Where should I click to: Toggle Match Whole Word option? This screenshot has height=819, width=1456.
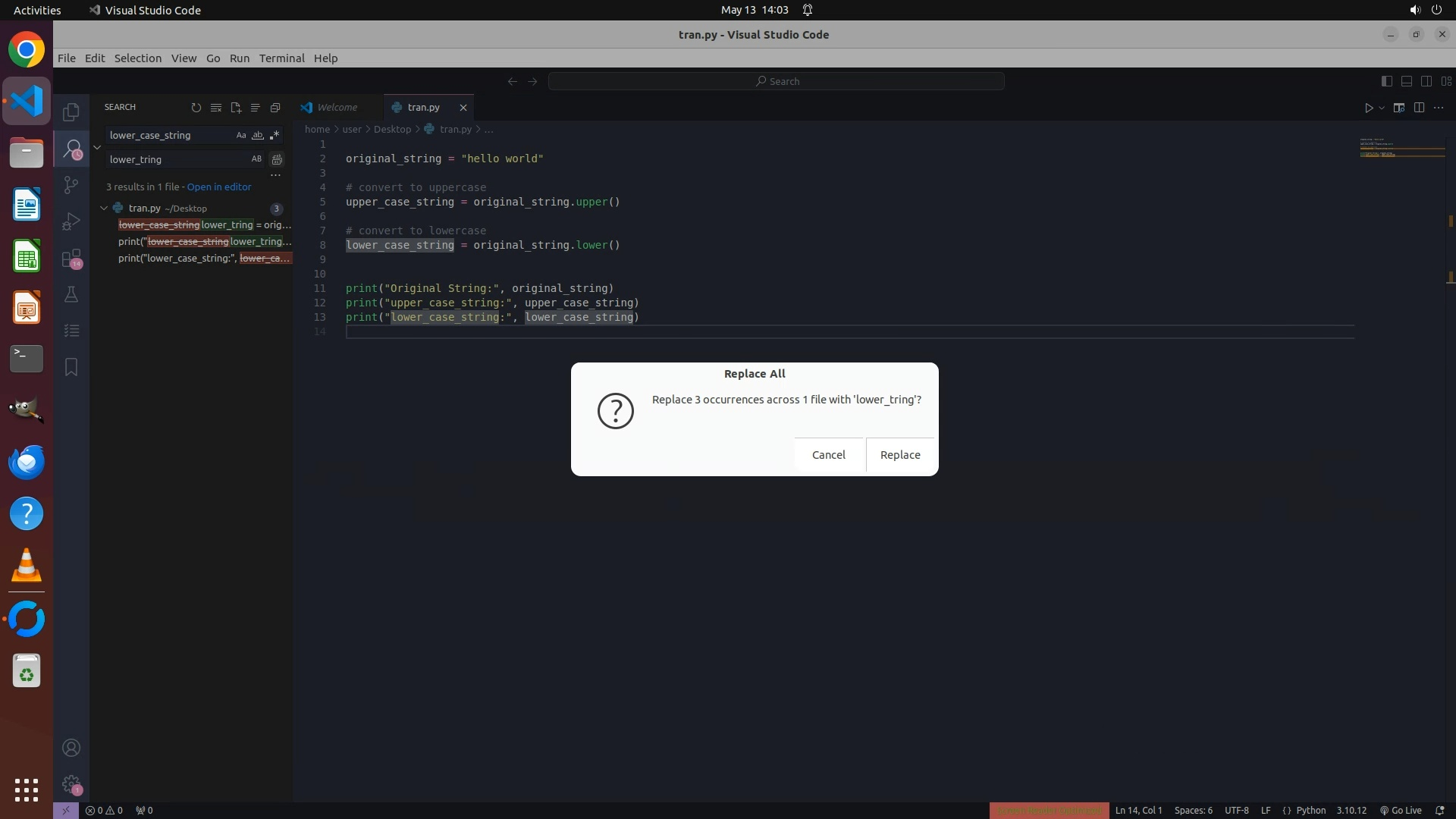[x=258, y=135]
